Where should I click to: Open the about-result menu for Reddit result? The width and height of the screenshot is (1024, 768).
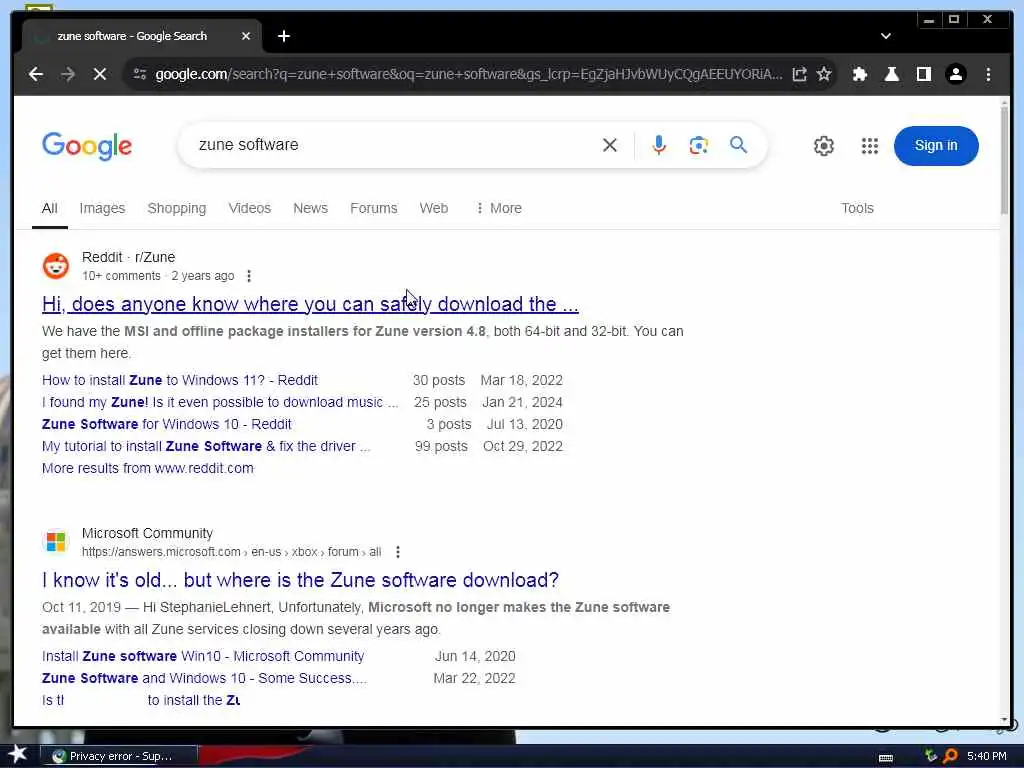(x=249, y=276)
